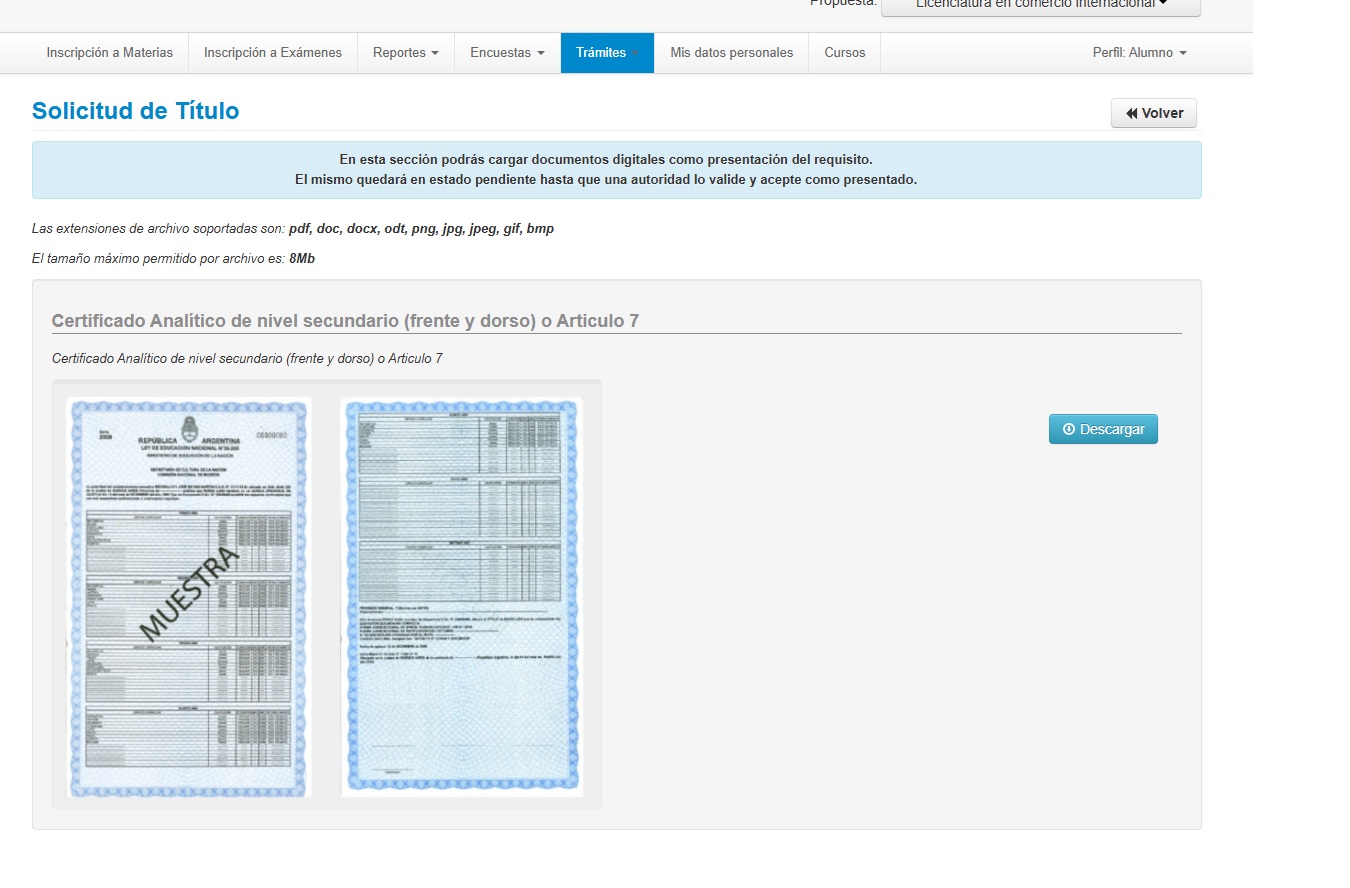The height and width of the screenshot is (888, 1350).
Task: Click the italic Certificado Analítico description
Action: click(246, 358)
